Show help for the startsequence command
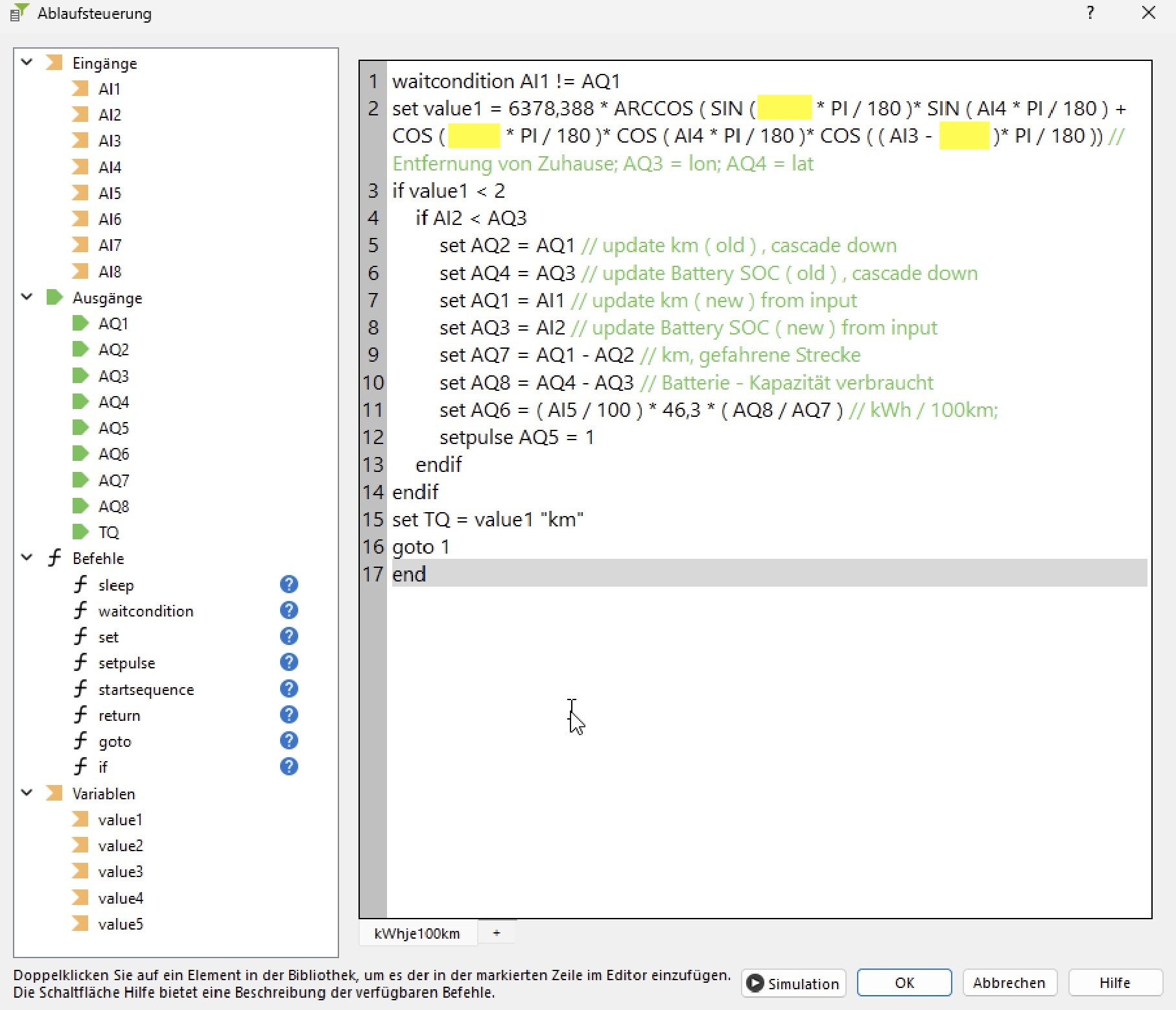 (x=288, y=688)
